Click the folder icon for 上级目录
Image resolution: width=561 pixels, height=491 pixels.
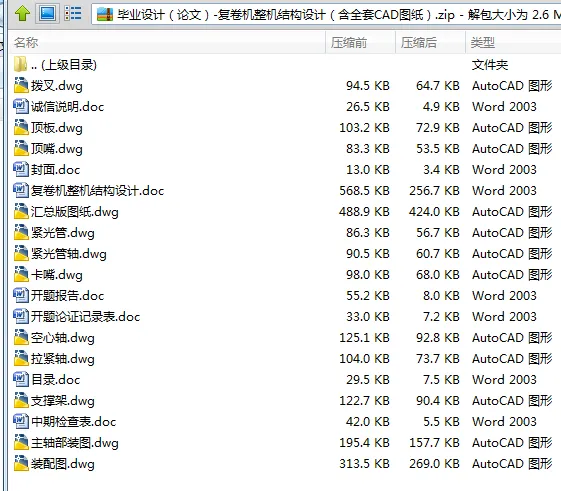20,64
